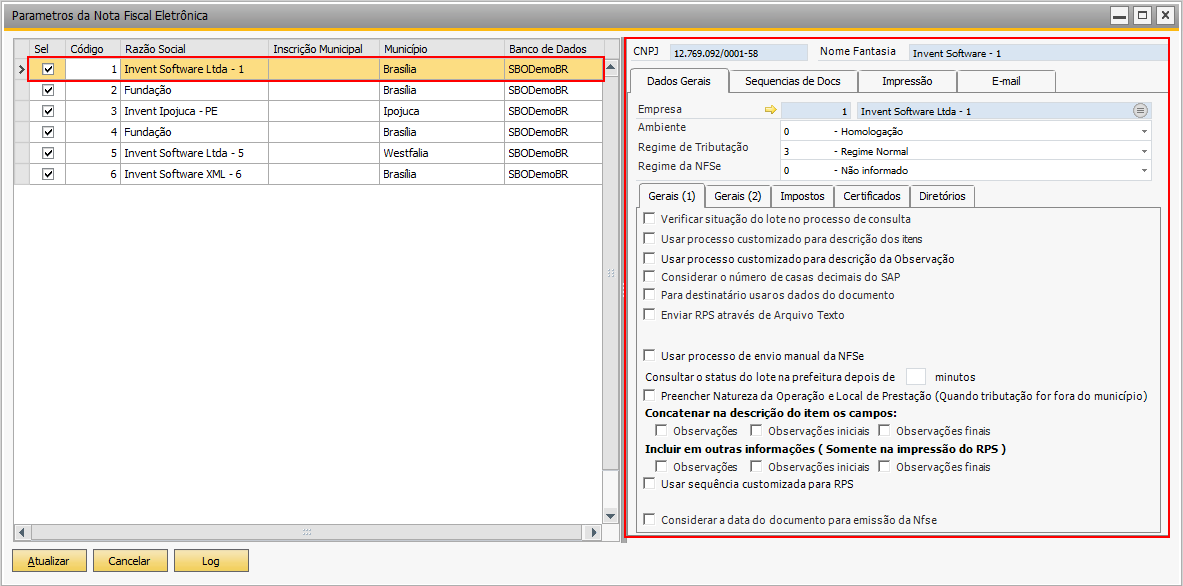Switch to the Sequencias de Docs tab
This screenshot has height=586, width=1183.
click(792, 81)
